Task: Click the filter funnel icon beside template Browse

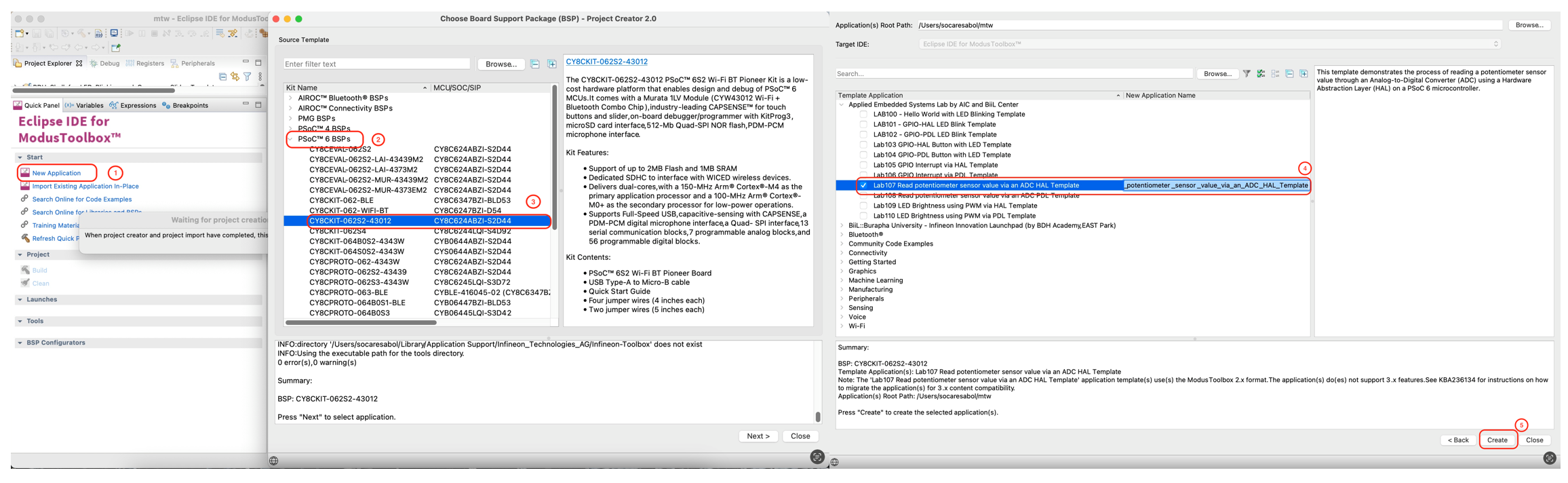Action: (x=1247, y=74)
